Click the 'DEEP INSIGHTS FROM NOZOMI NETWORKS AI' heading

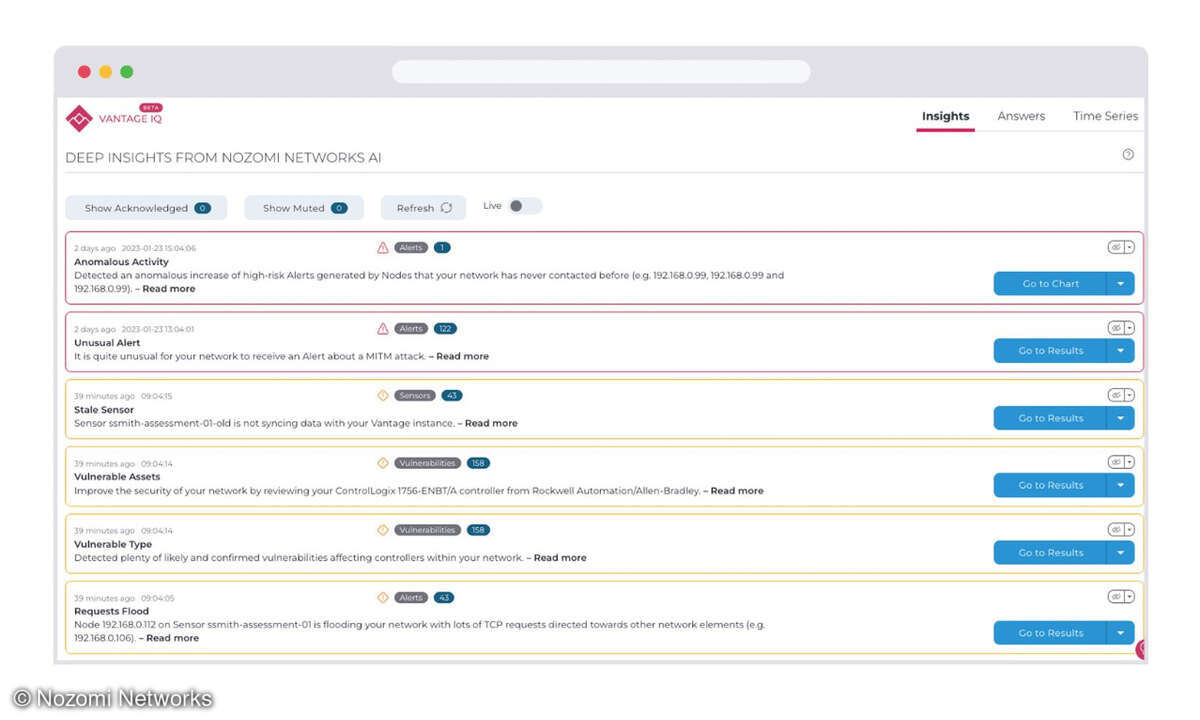coord(223,158)
